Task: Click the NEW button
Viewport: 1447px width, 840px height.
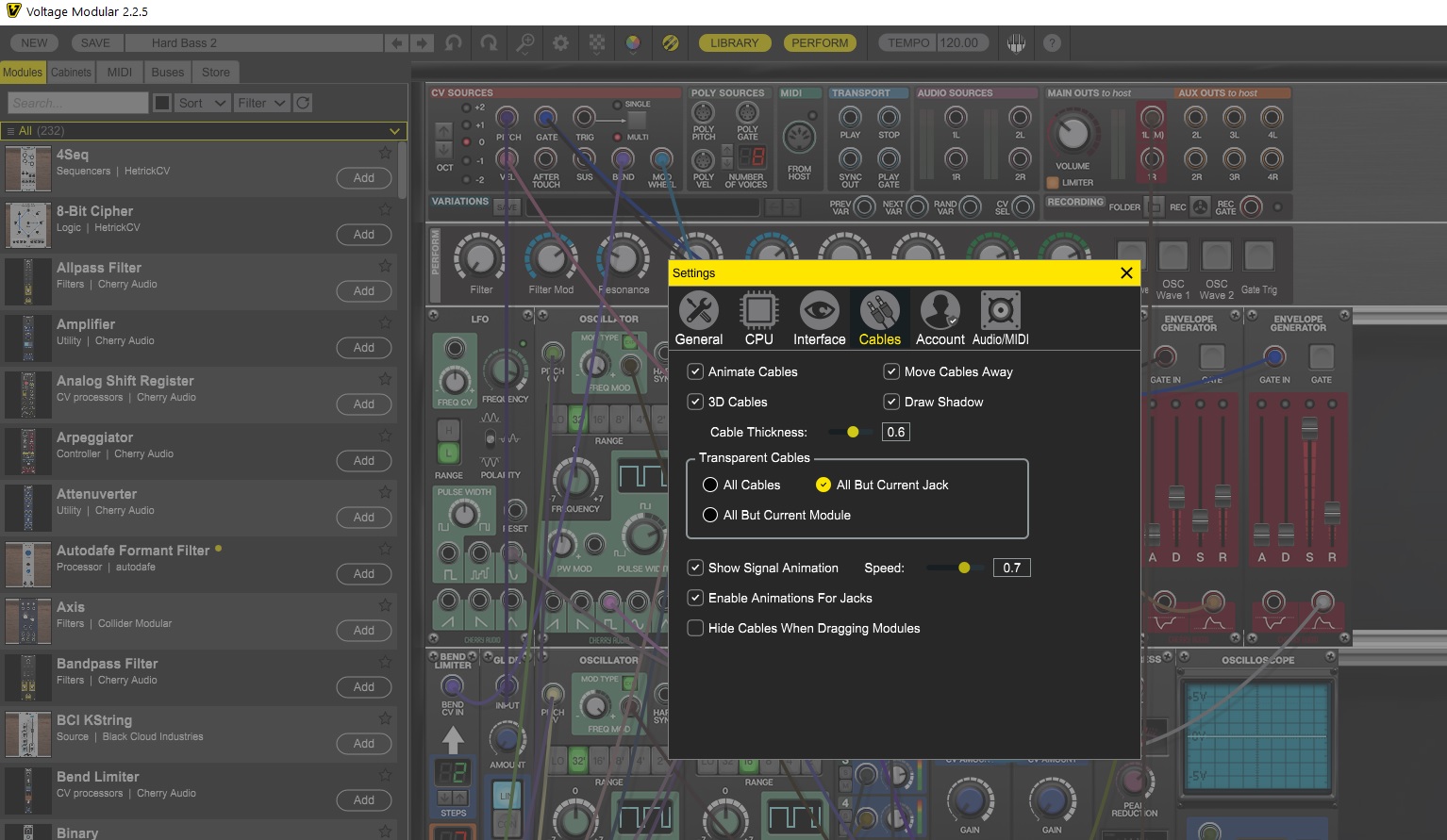Action: 34,43
